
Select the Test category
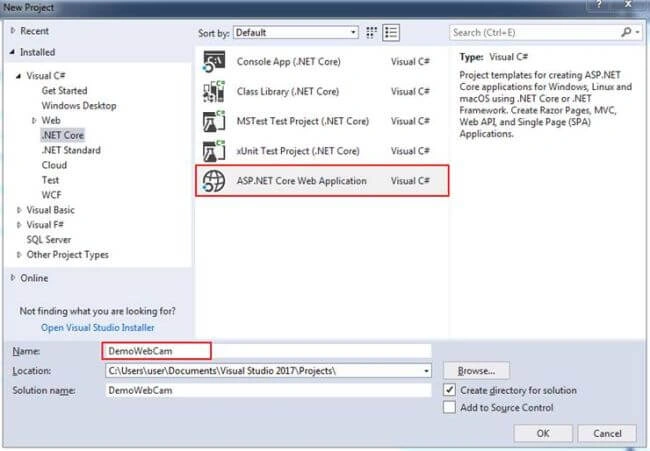tap(50, 180)
